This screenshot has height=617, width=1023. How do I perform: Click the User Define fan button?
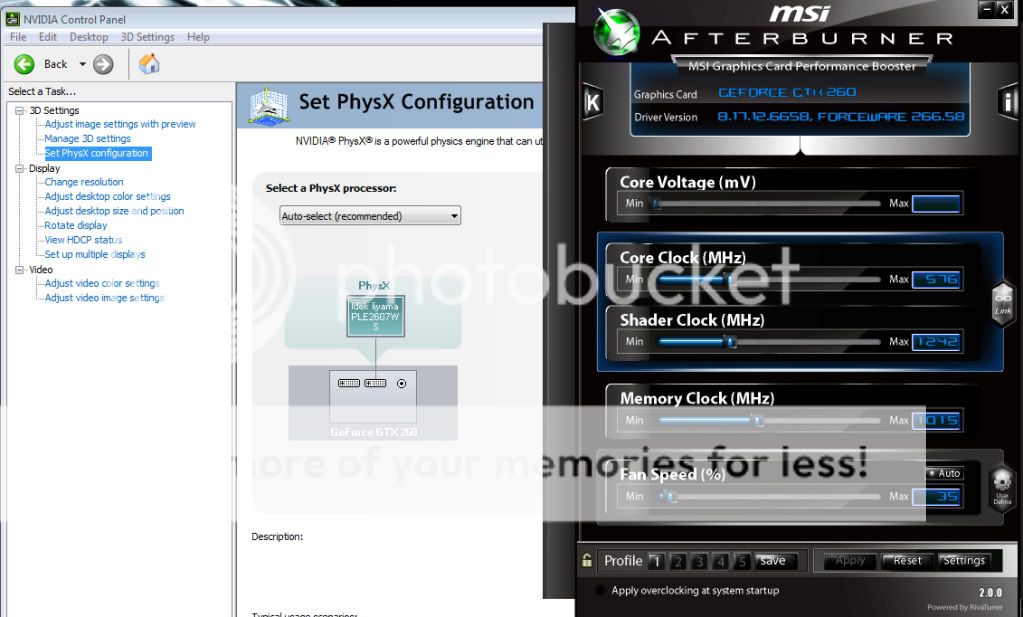click(1002, 488)
